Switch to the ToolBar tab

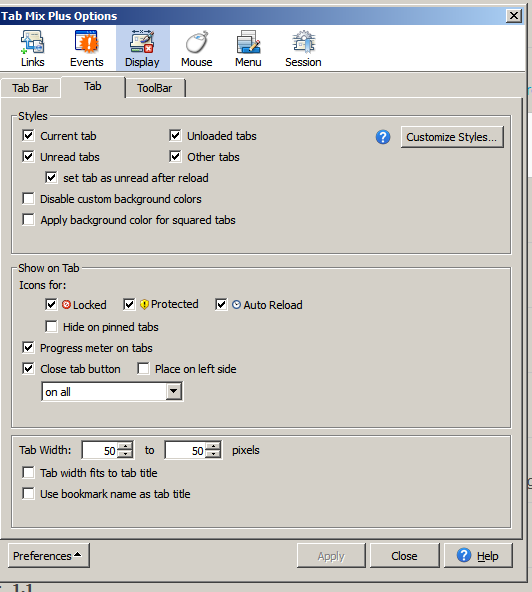(x=155, y=88)
